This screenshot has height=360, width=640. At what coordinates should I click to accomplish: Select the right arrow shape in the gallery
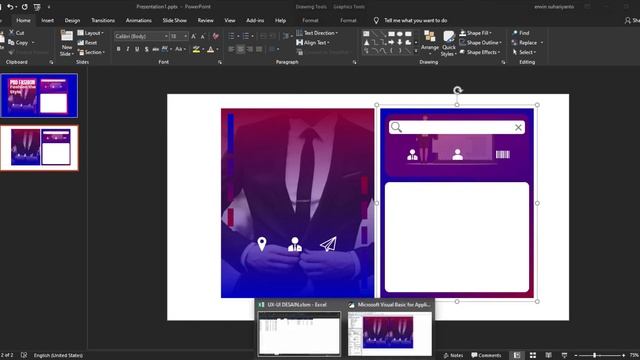coord(391,42)
